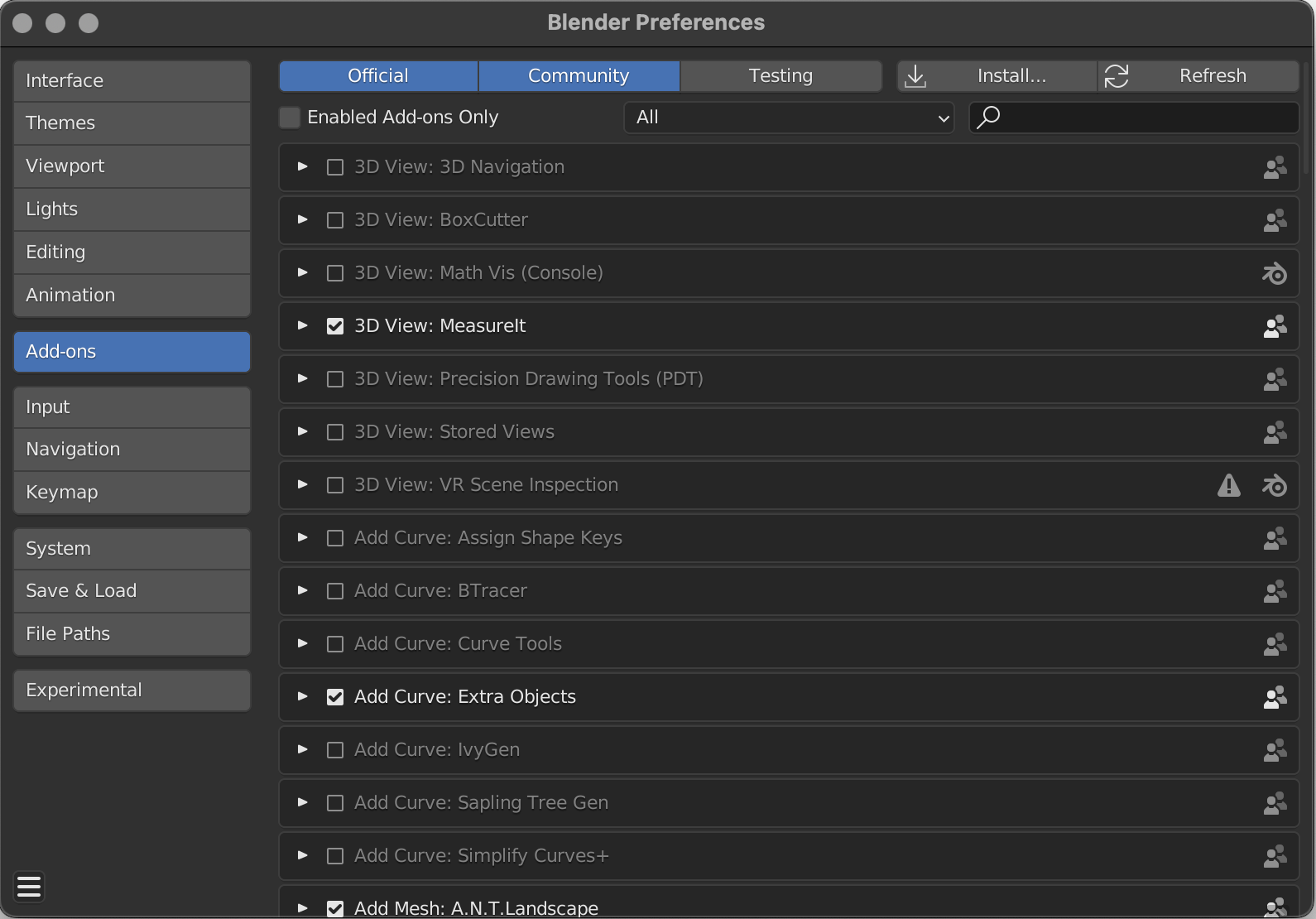Viewport: 1316px width, 919px height.
Task: Click the Refresh button
Action: [x=1198, y=76]
